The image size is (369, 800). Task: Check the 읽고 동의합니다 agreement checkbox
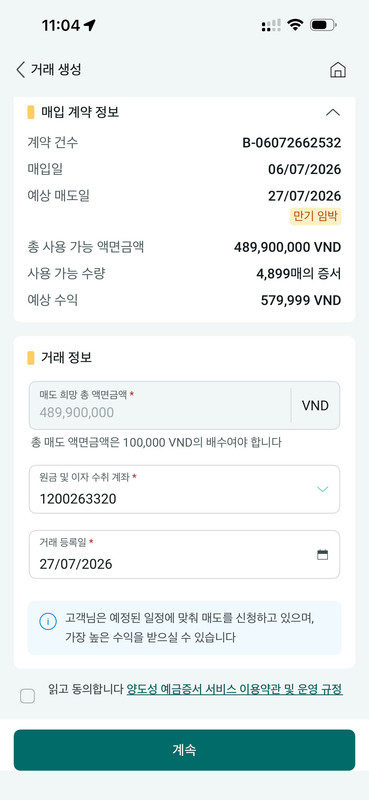point(28,696)
